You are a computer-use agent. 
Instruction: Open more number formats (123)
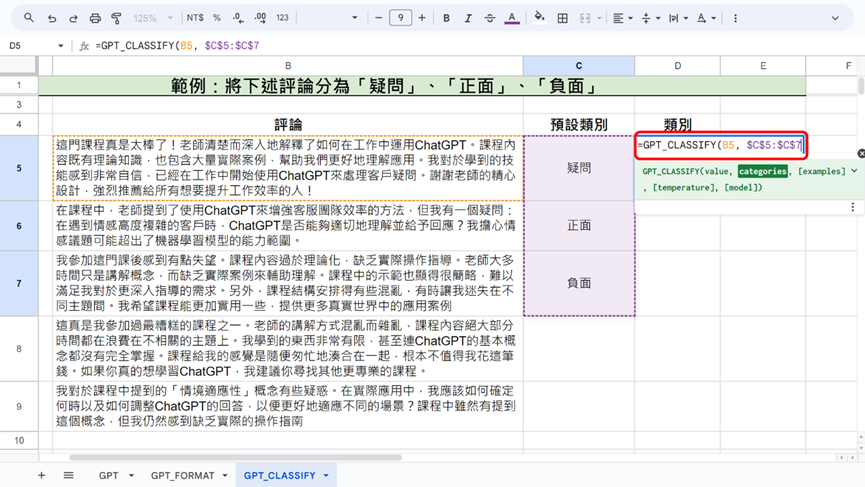pos(282,18)
